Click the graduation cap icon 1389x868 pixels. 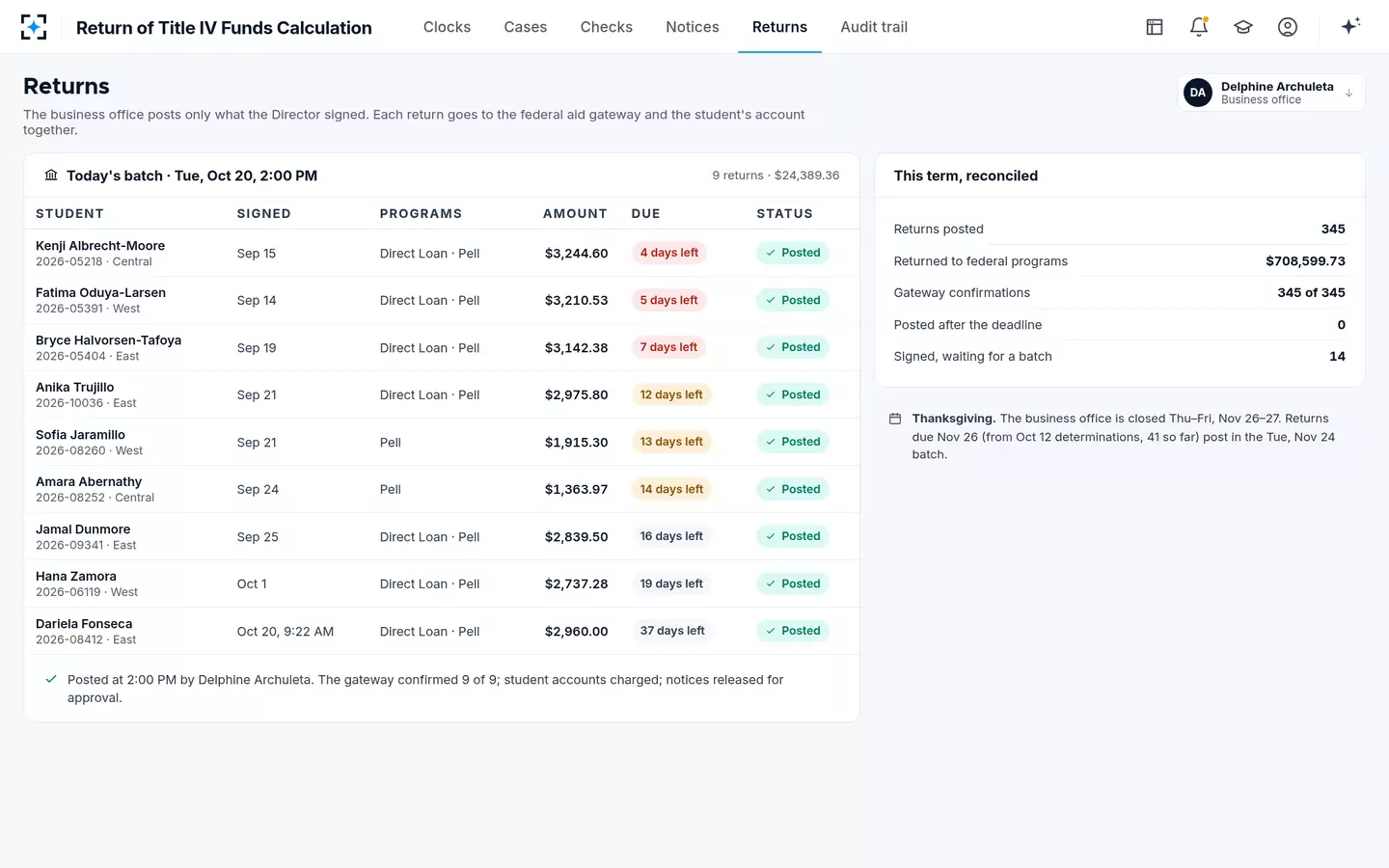coord(1243,27)
